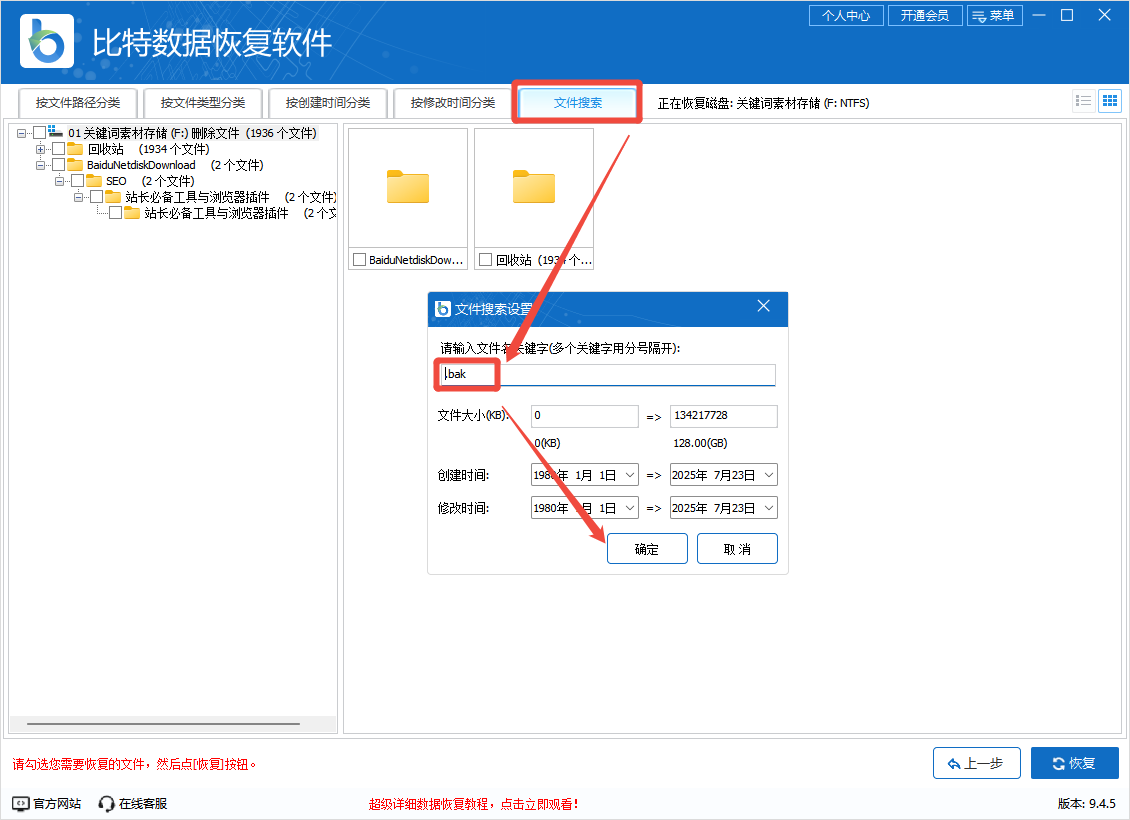
Task: Check 回收站 thumbnail checkbox
Action: click(x=486, y=259)
